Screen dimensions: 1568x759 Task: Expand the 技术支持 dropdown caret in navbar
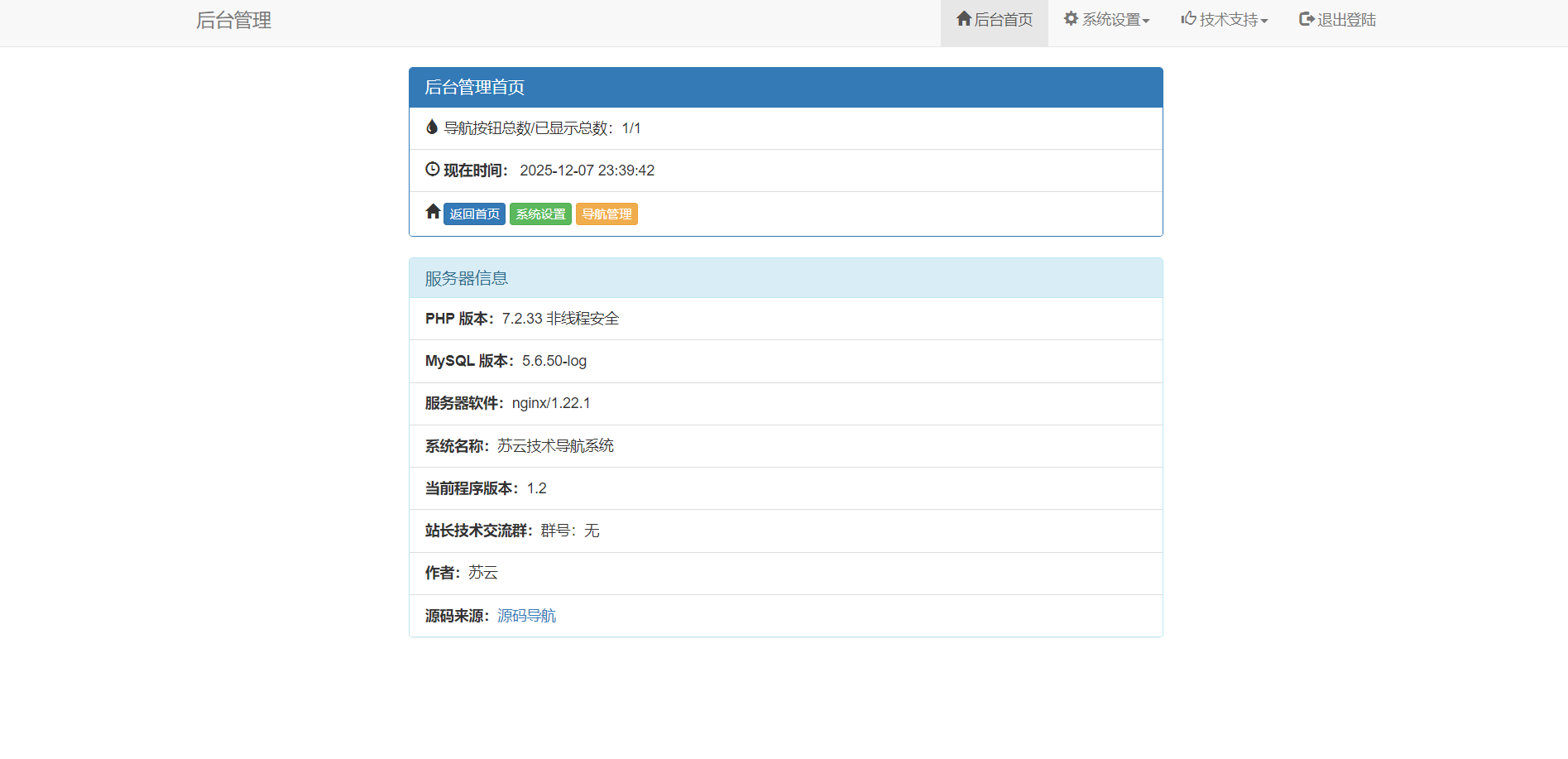click(x=1264, y=22)
